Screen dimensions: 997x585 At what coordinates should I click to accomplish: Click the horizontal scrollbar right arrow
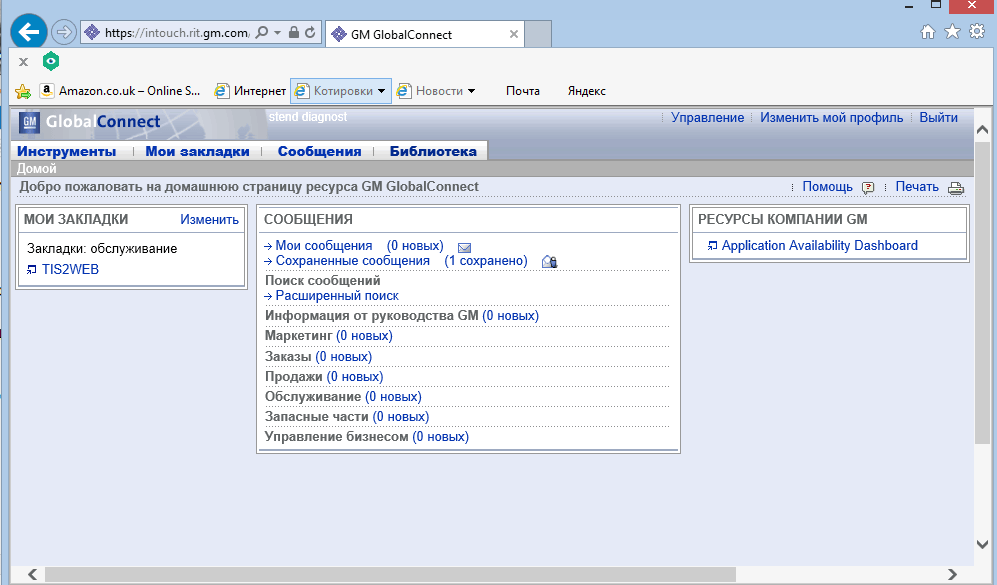point(952,575)
